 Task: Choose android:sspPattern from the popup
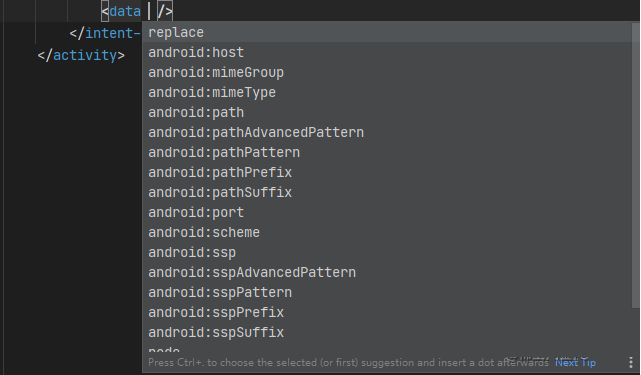[x=387, y=293]
